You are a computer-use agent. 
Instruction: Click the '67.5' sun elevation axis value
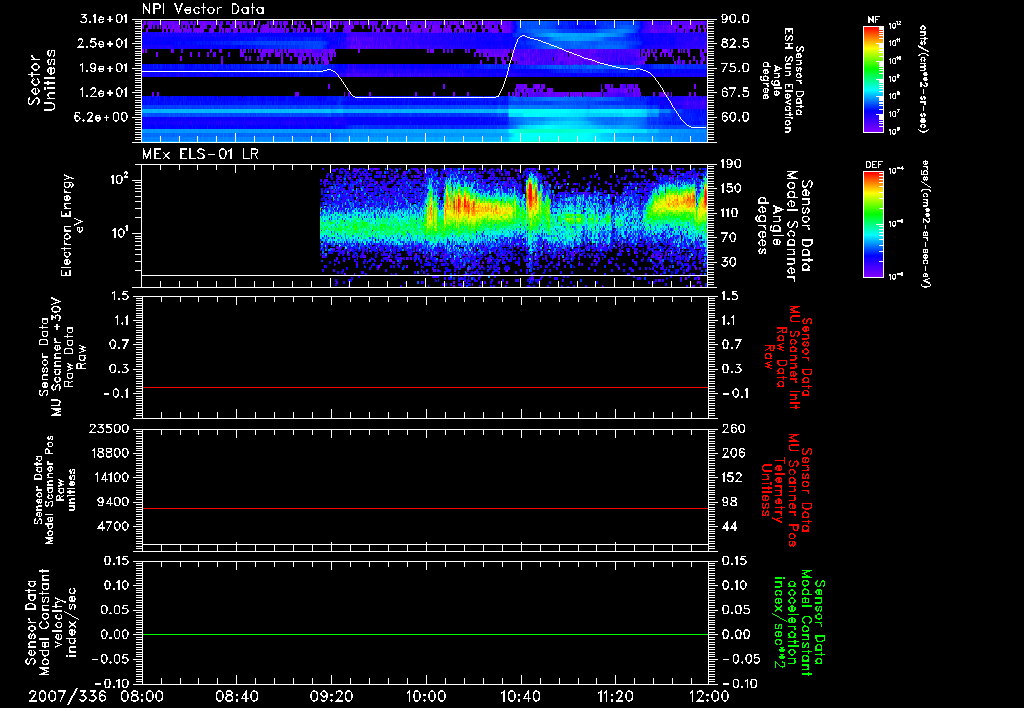click(x=735, y=93)
